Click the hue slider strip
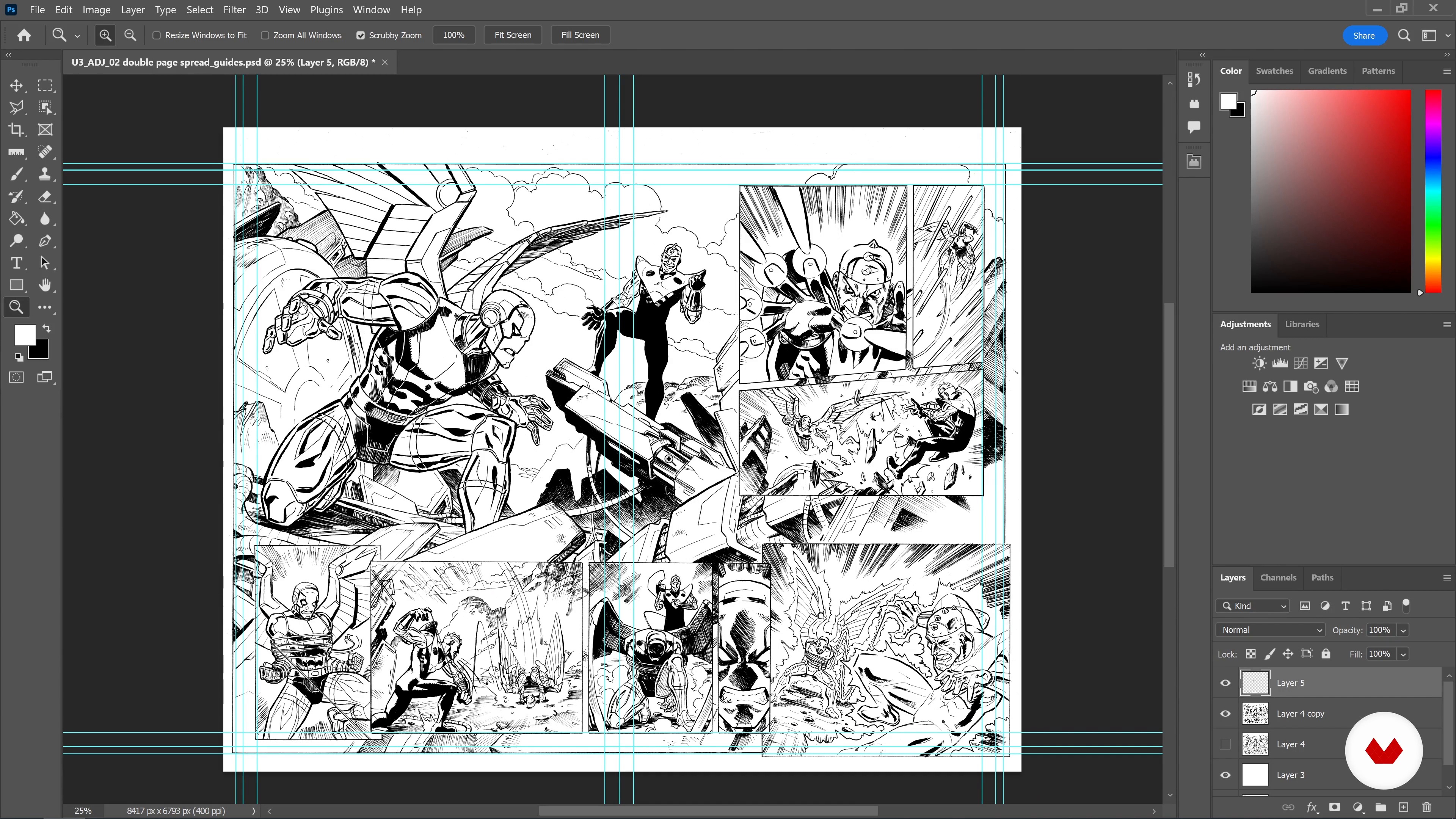The height and width of the screenshot is (819, 1456). tap(1433, 191)
